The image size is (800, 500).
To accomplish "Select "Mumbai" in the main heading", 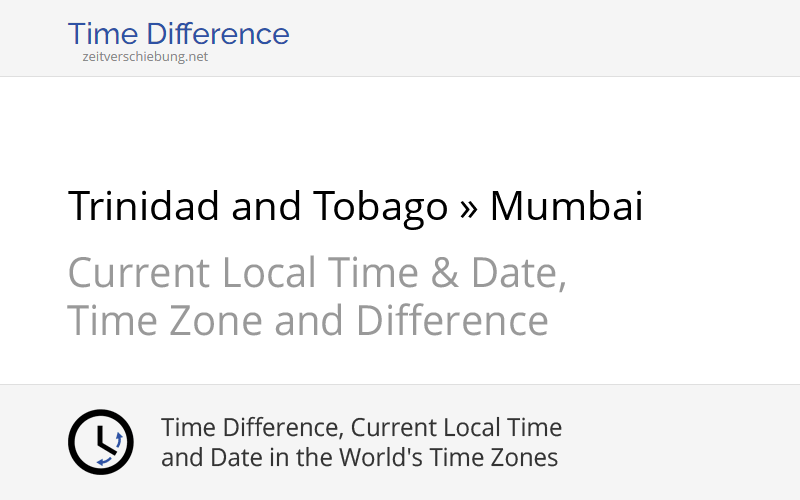I will coord(566,207).
